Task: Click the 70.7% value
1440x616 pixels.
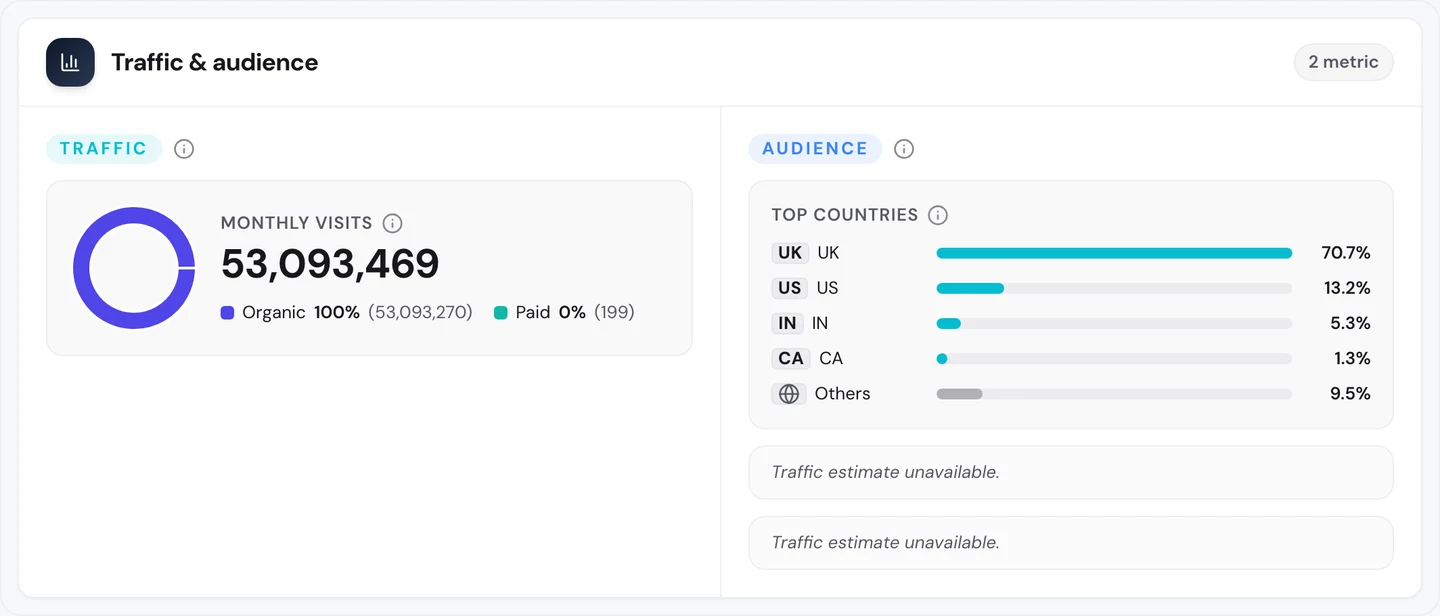Action: click(x=1346, y=253)
